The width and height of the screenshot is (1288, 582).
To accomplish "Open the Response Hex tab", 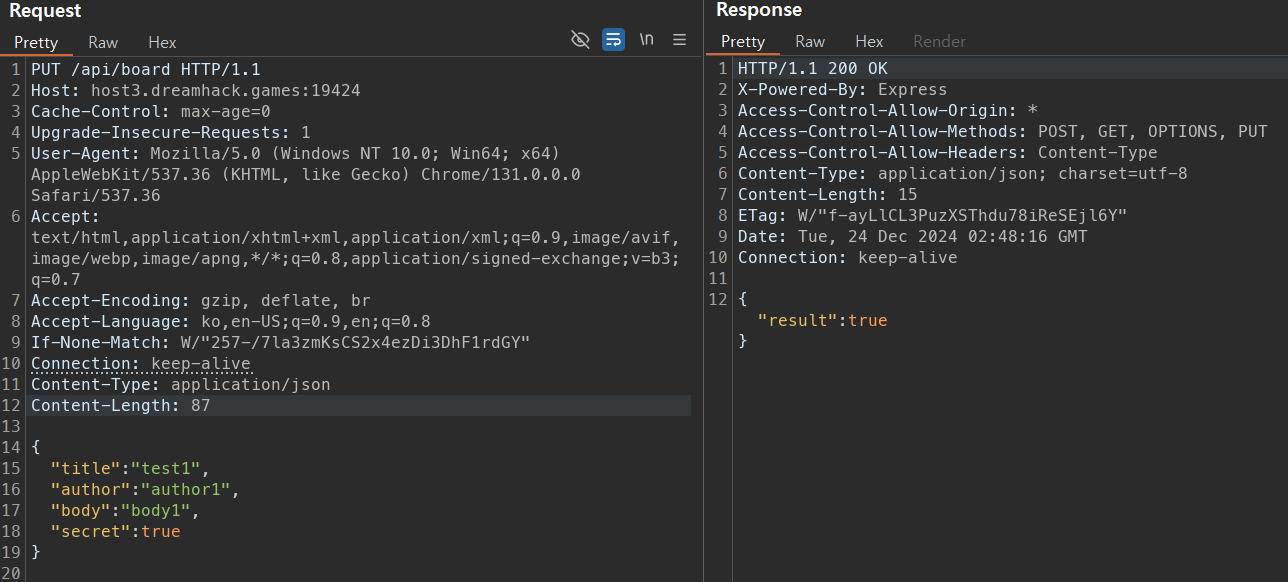I will [869, 41].
